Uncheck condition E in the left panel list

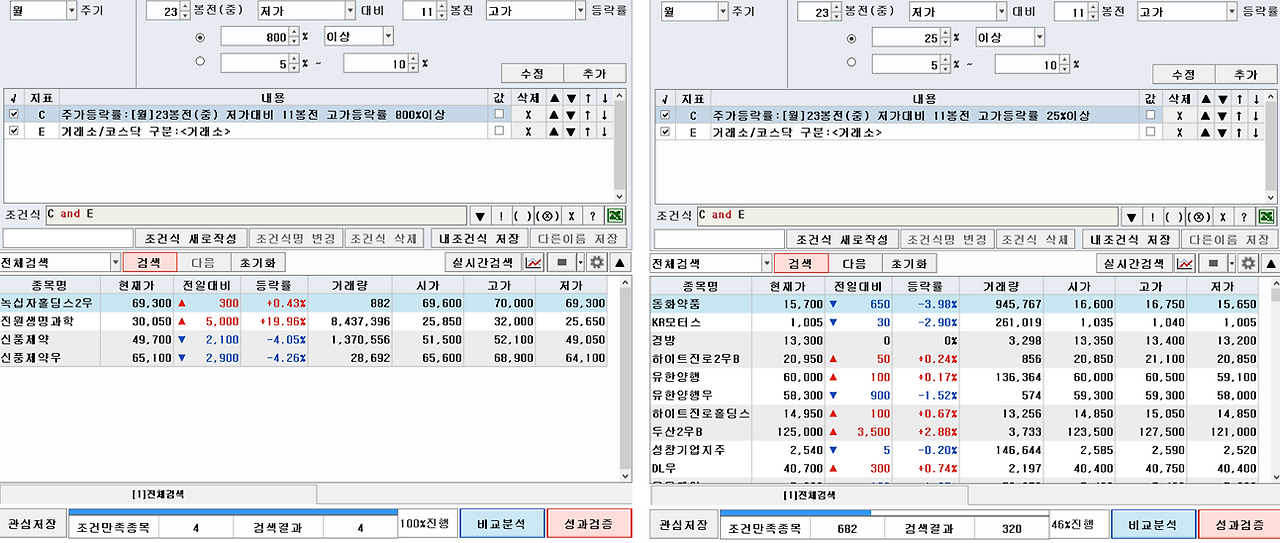click(14, 131)
